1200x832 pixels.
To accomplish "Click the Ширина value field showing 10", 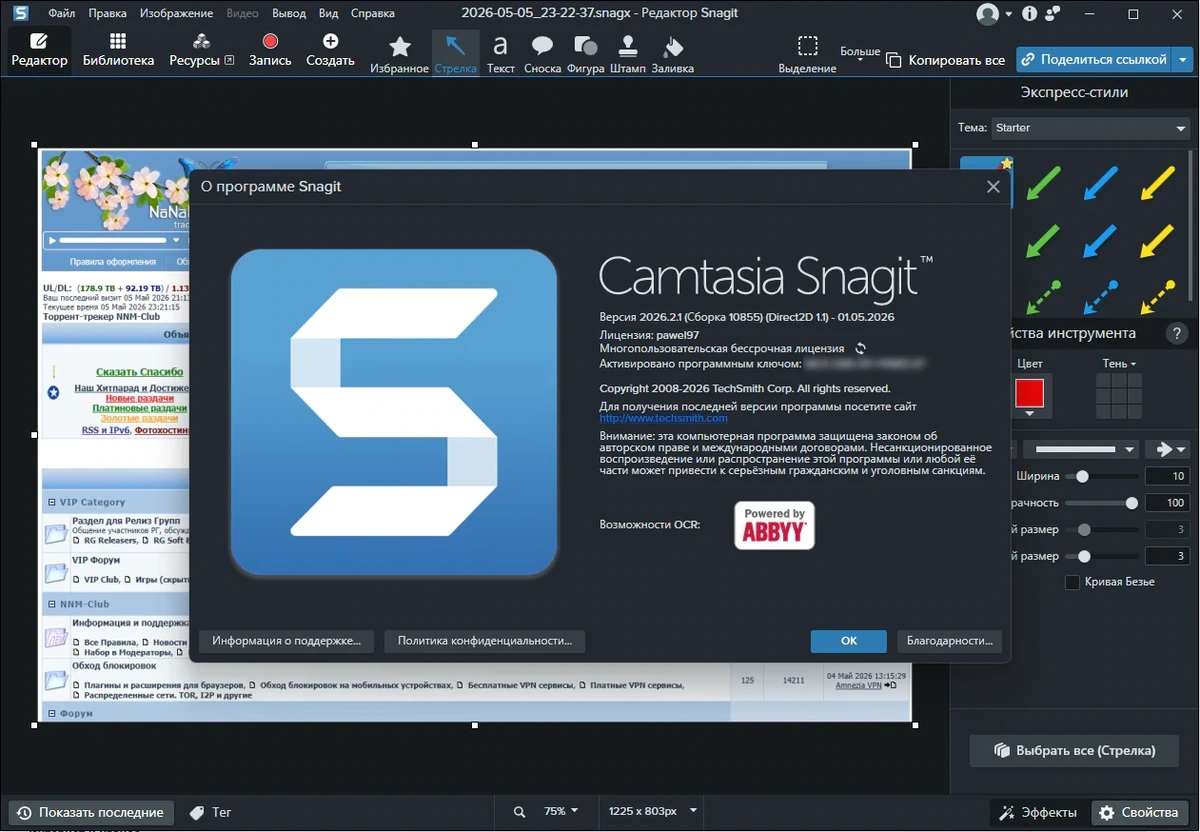I will pyautogui.click(x=1166, y=477).
